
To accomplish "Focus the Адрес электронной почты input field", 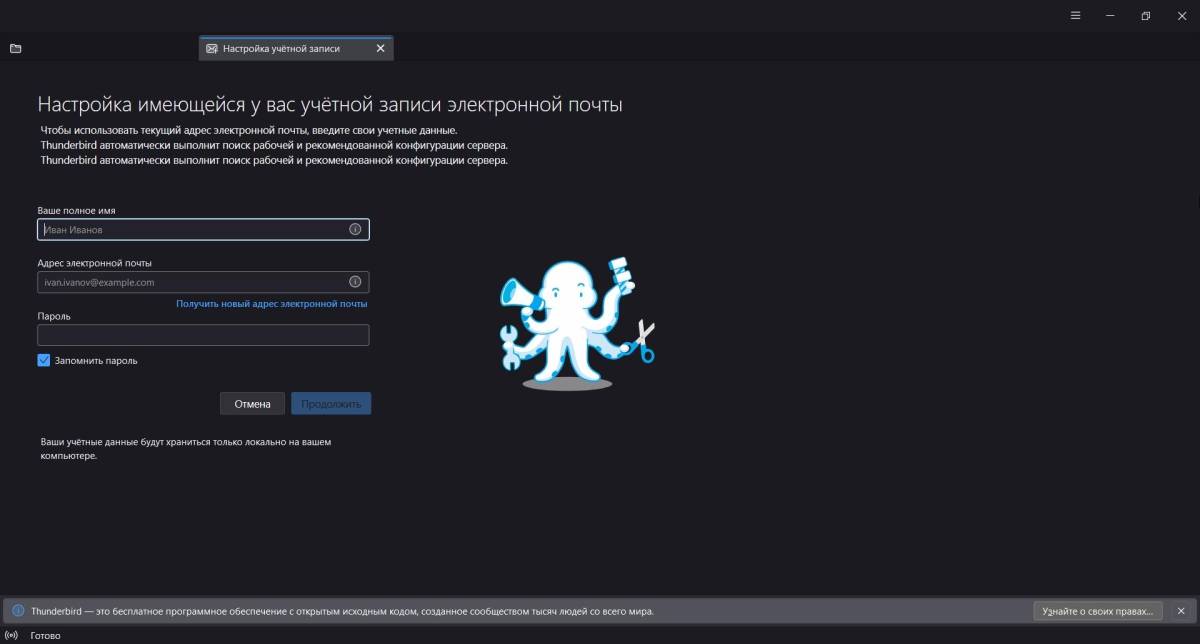I will (x=190, y=282).
